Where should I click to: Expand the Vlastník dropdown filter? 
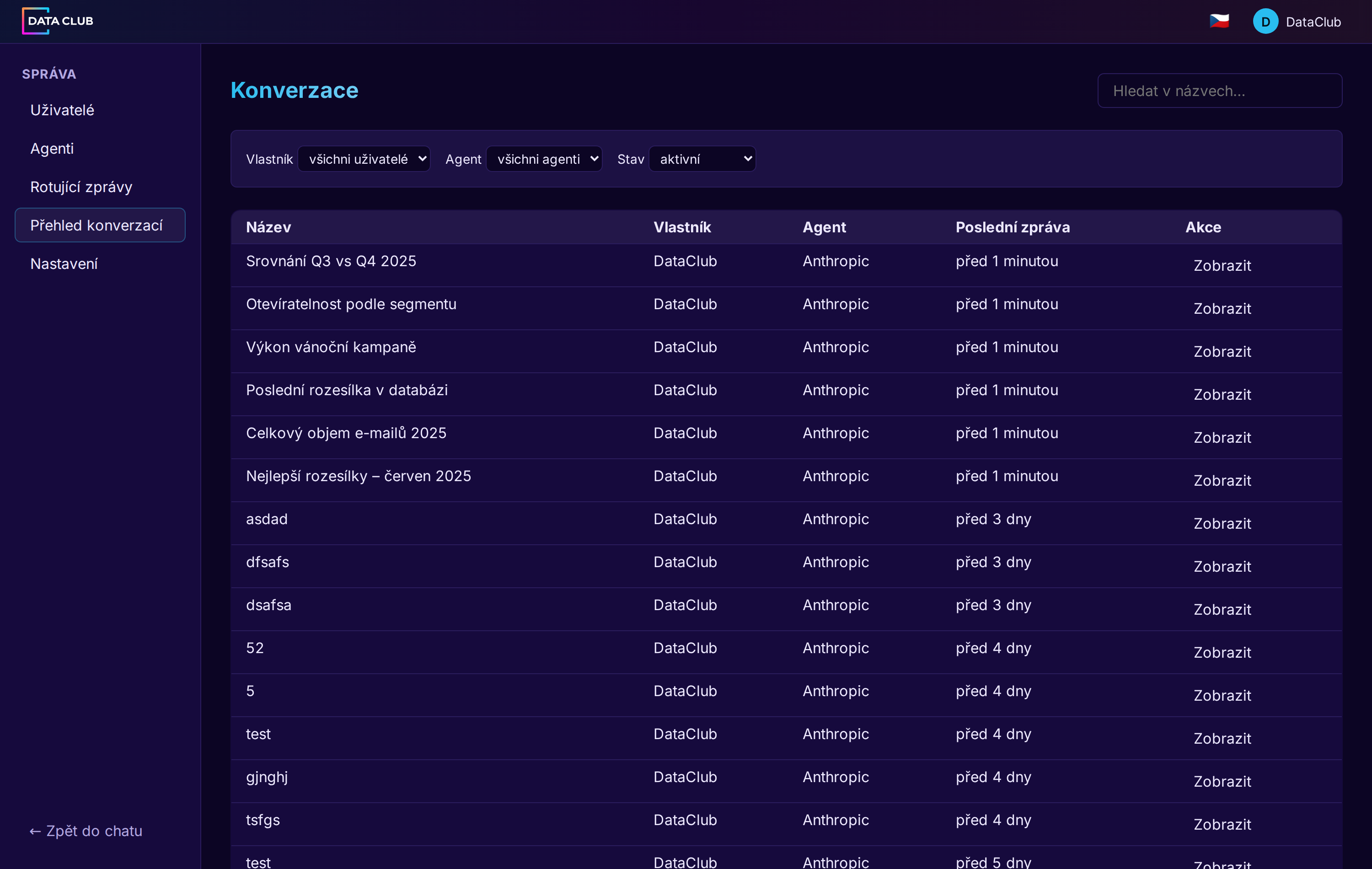(364, 159)
